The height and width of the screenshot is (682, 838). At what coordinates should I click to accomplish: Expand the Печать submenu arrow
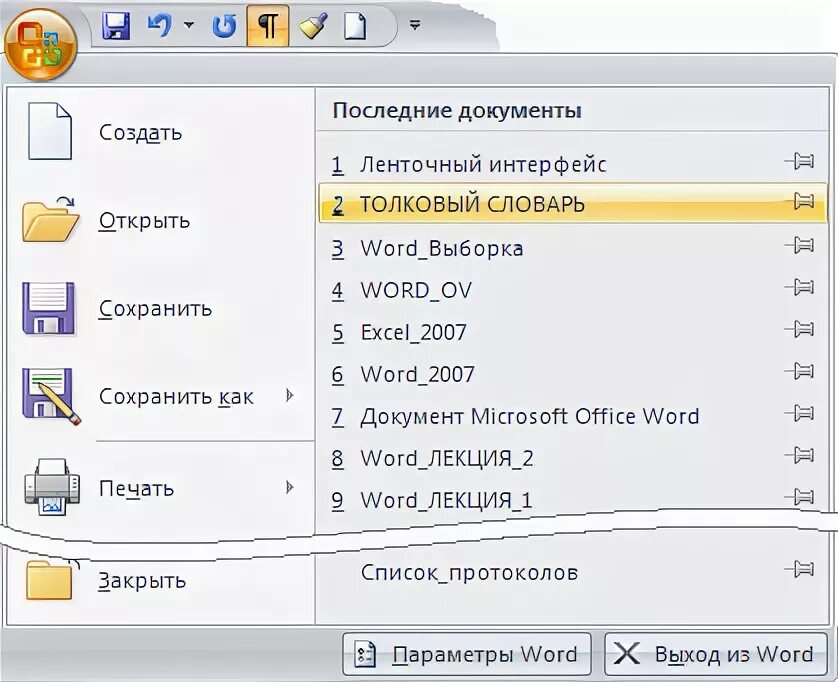pyautogui.click(x=290, y=487)
